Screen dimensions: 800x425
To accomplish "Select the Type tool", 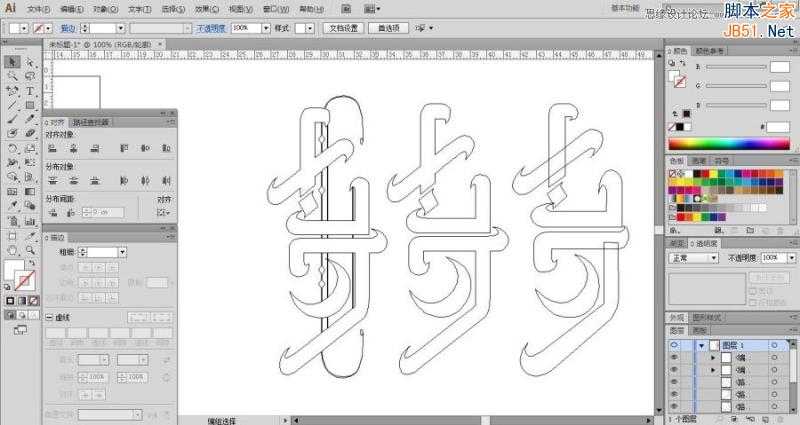I will [30, 91].
